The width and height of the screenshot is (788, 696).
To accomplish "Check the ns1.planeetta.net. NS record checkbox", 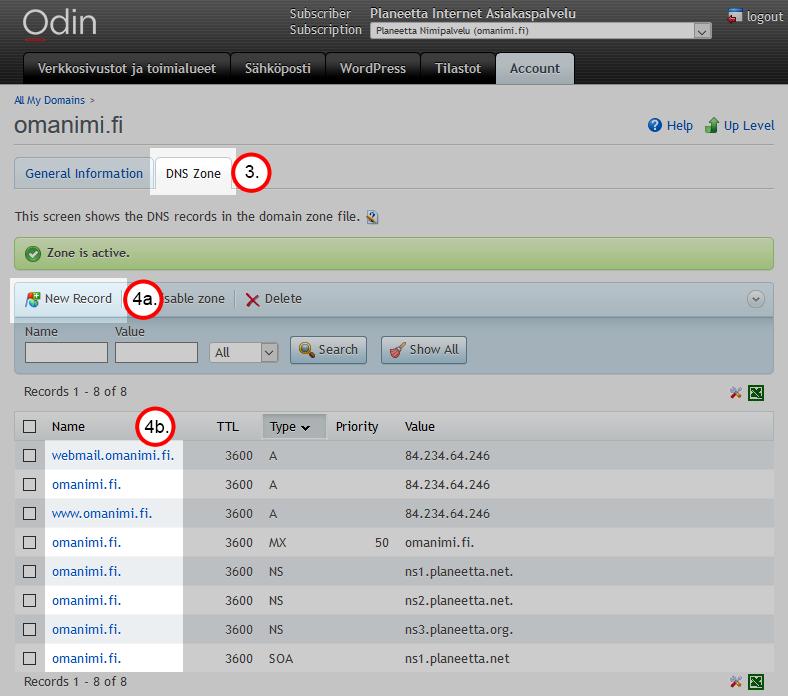I will coord(30,571).
